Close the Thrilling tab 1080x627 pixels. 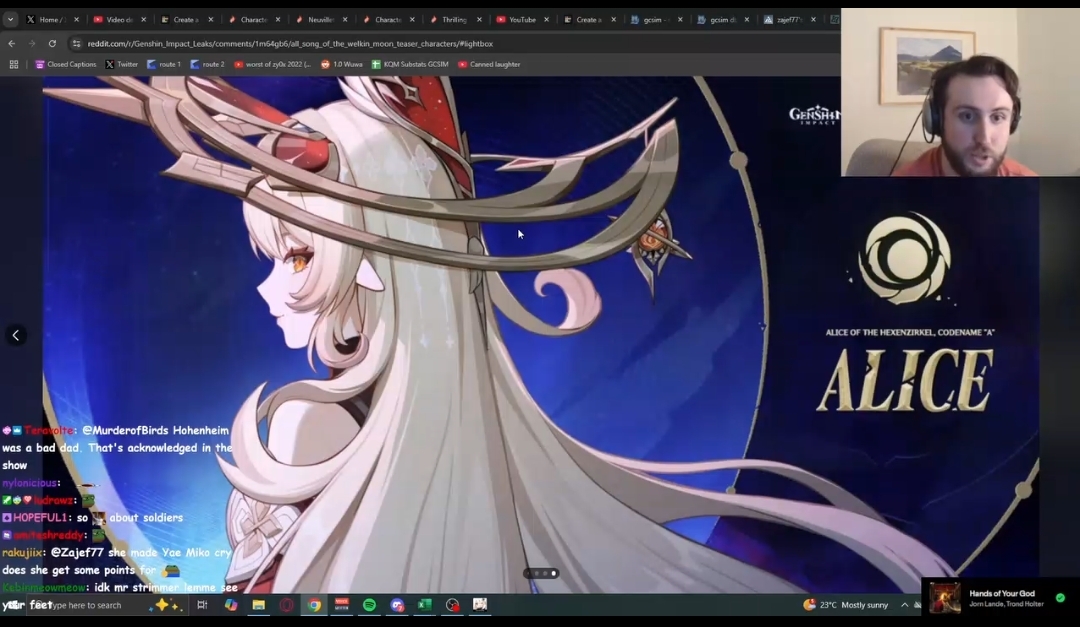pyautogui.click(x=479, y=19)
